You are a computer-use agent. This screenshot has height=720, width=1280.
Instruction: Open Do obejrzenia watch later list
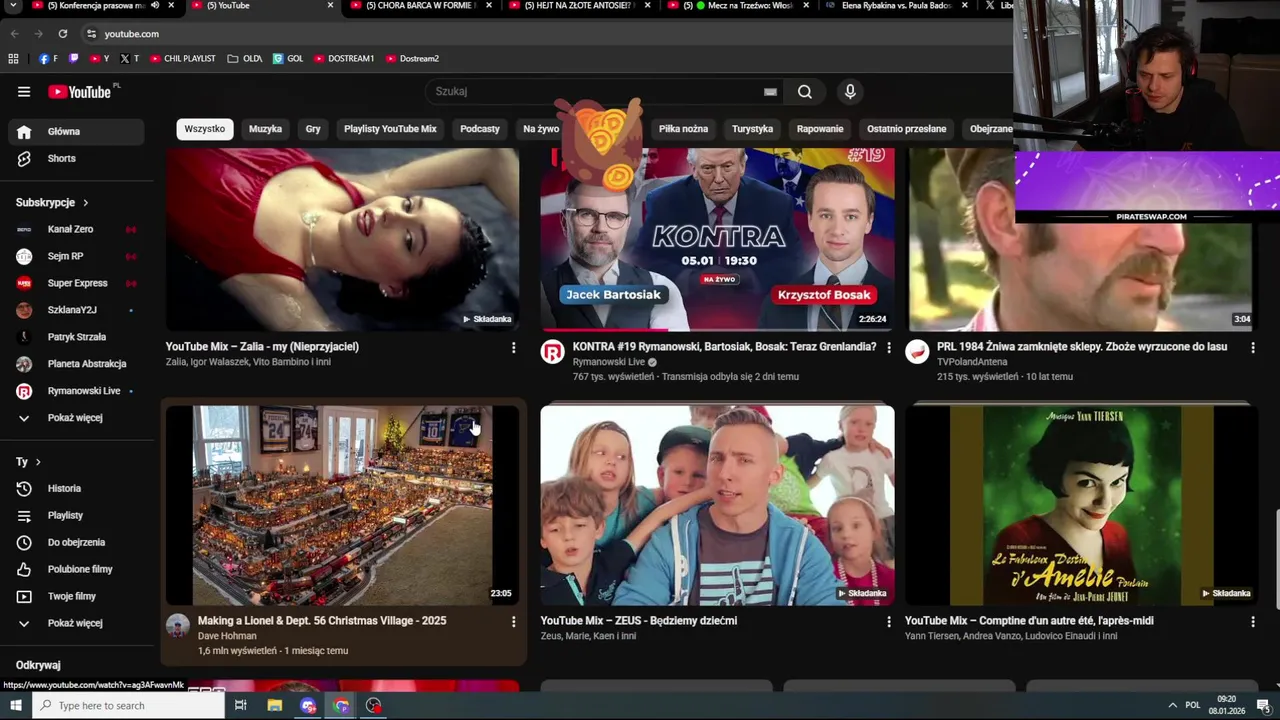click(76, 542)
